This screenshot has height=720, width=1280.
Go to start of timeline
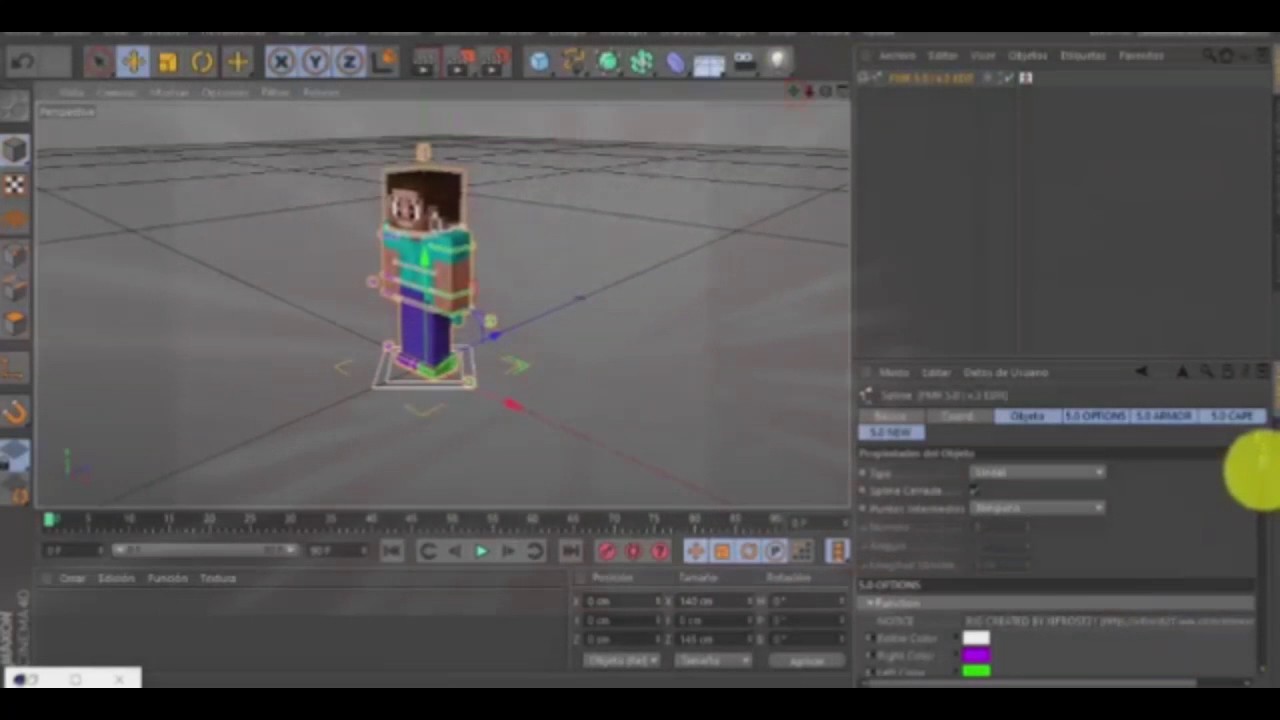click(x=391, y=551)
